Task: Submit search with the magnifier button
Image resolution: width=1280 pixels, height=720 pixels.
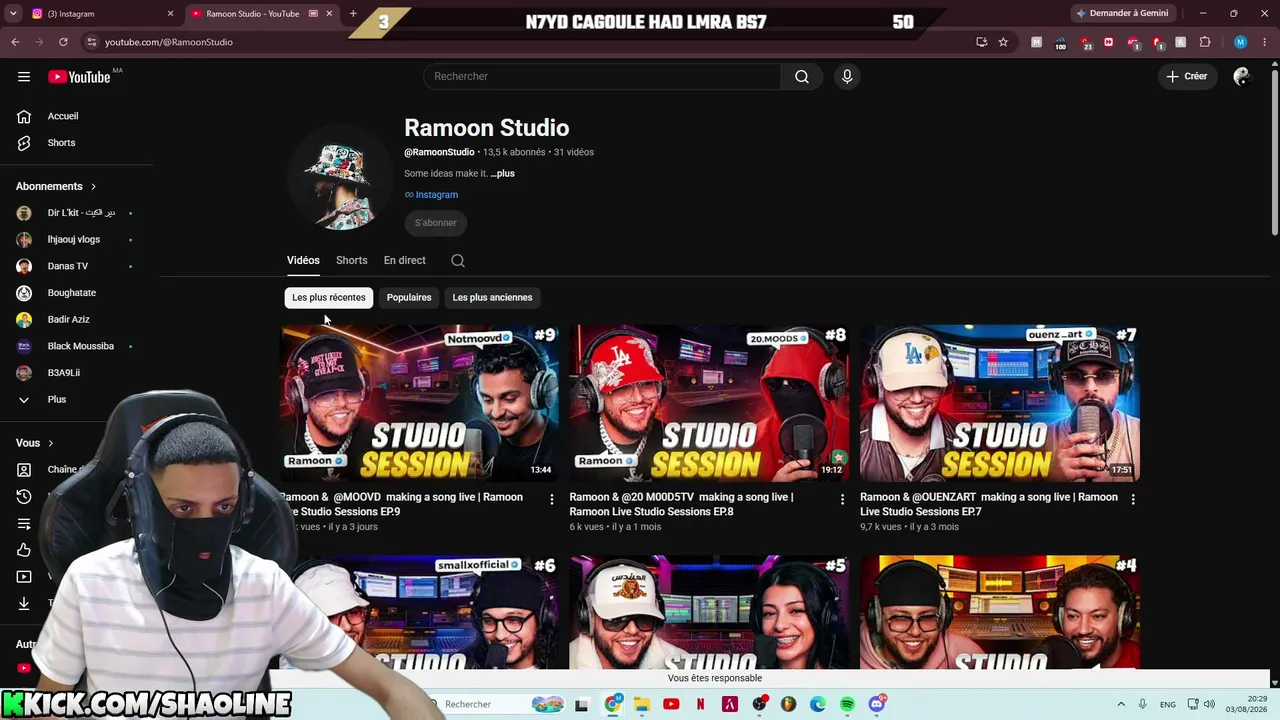Action: point(802,77)
